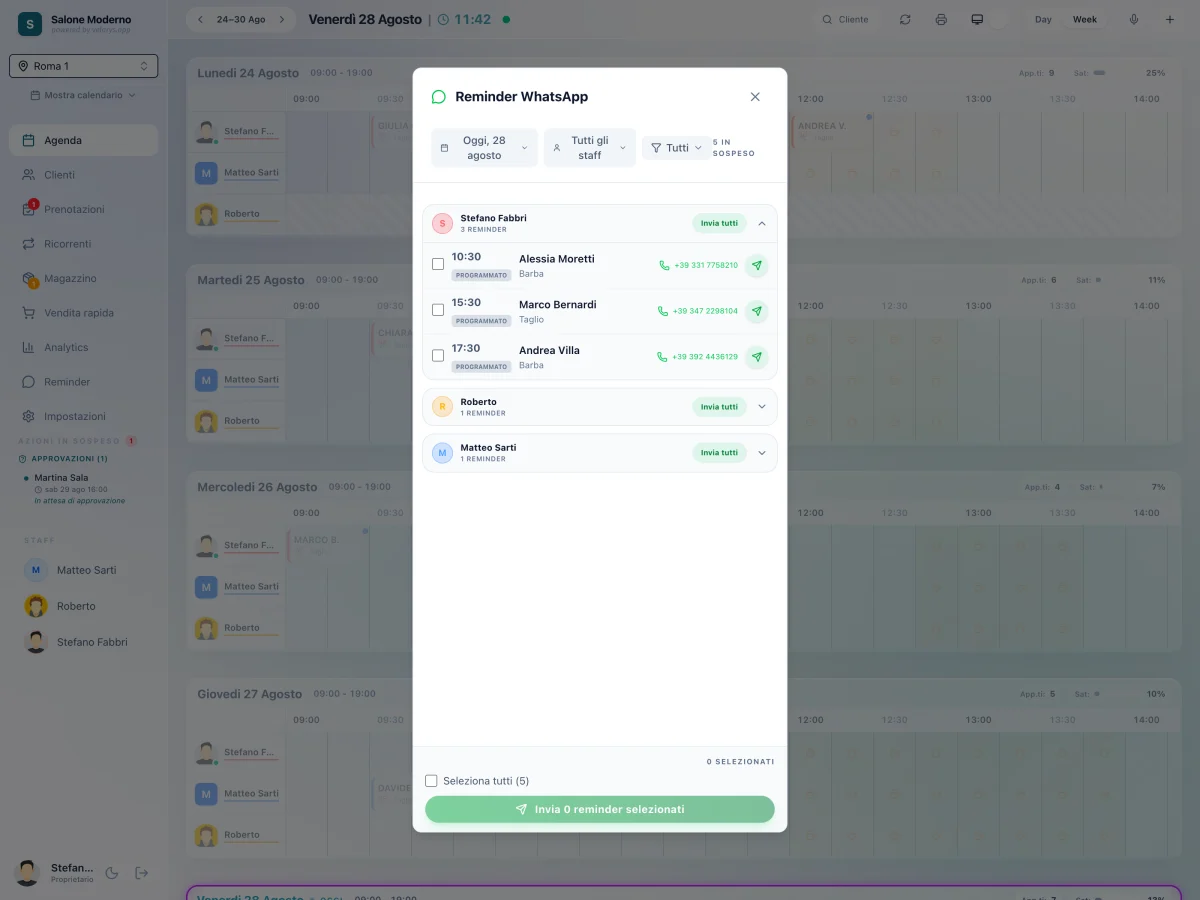
Task: Click Stefano Fabbri avatar in reminder list
Action: [442, 224]
